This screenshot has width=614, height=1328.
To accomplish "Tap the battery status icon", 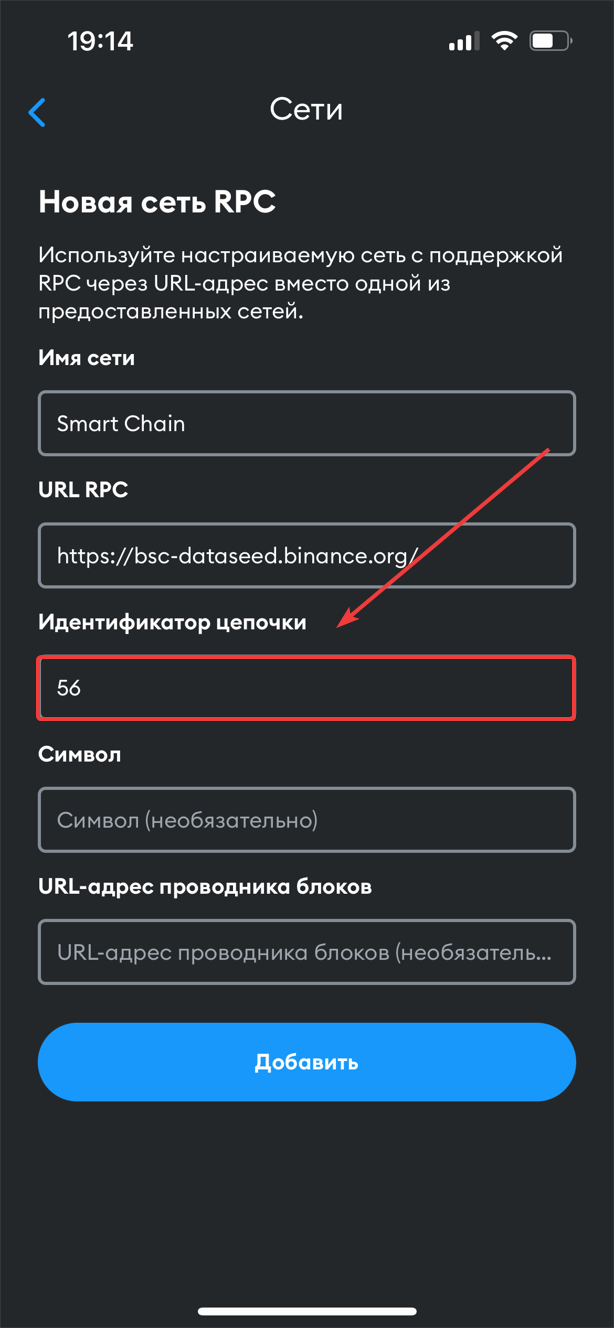I will (x=551, y=41).
